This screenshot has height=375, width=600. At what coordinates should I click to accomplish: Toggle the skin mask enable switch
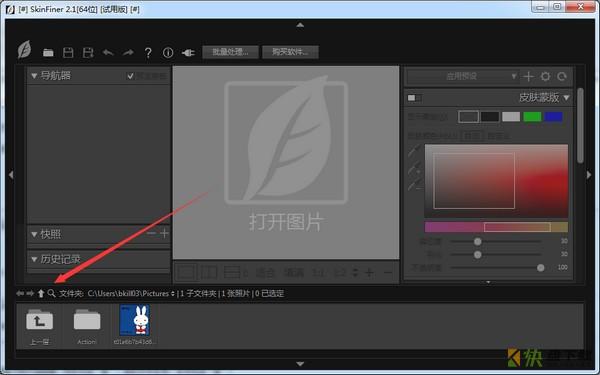coord(414,98)
